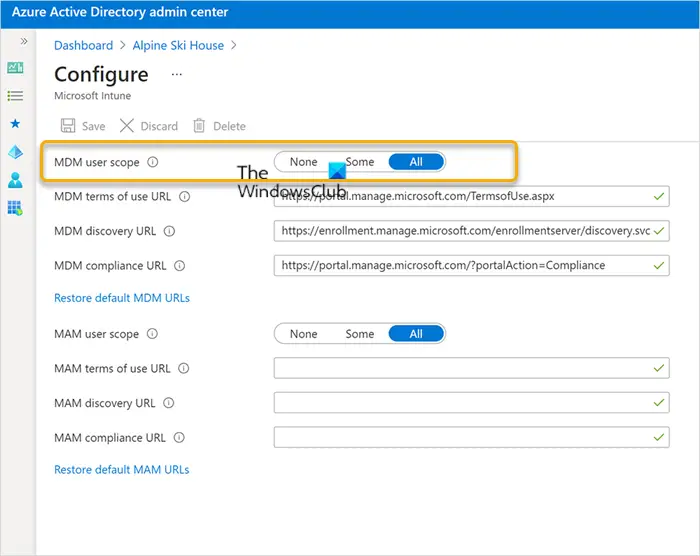700x556 pixels.
Task: Click the Microsoft Intune subtitle text
Action: tap(92, 96)
